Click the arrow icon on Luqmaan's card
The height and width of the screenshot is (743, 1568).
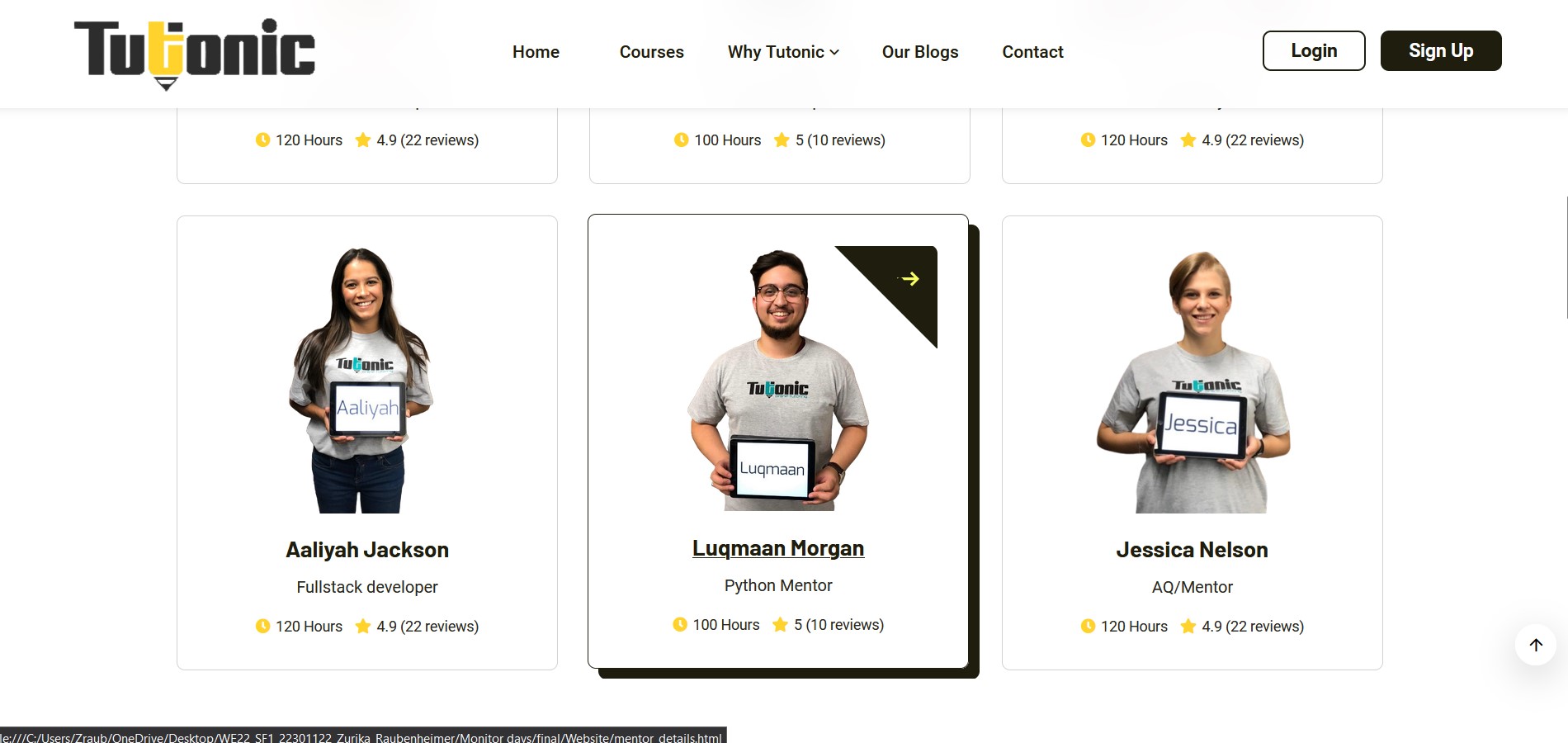point(909,279)
